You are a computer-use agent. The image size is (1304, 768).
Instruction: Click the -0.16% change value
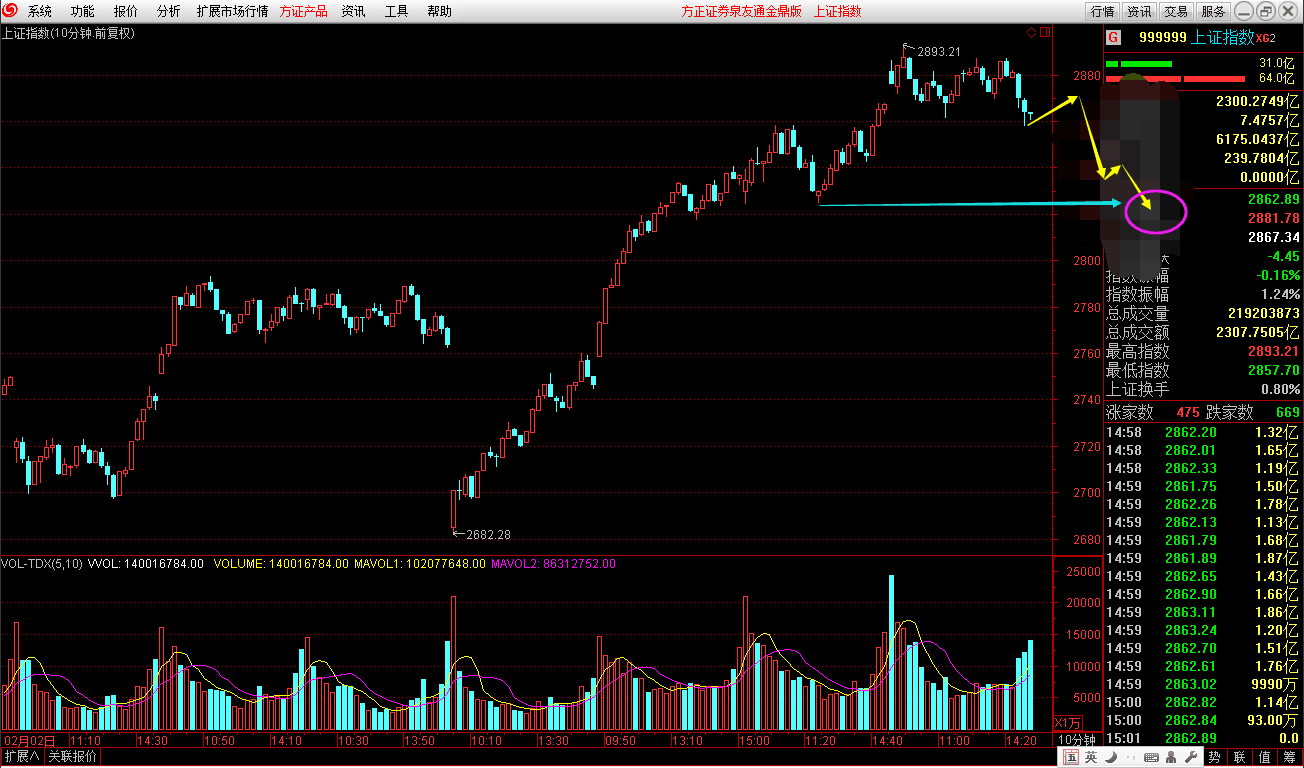click(x=1279, y=276)
